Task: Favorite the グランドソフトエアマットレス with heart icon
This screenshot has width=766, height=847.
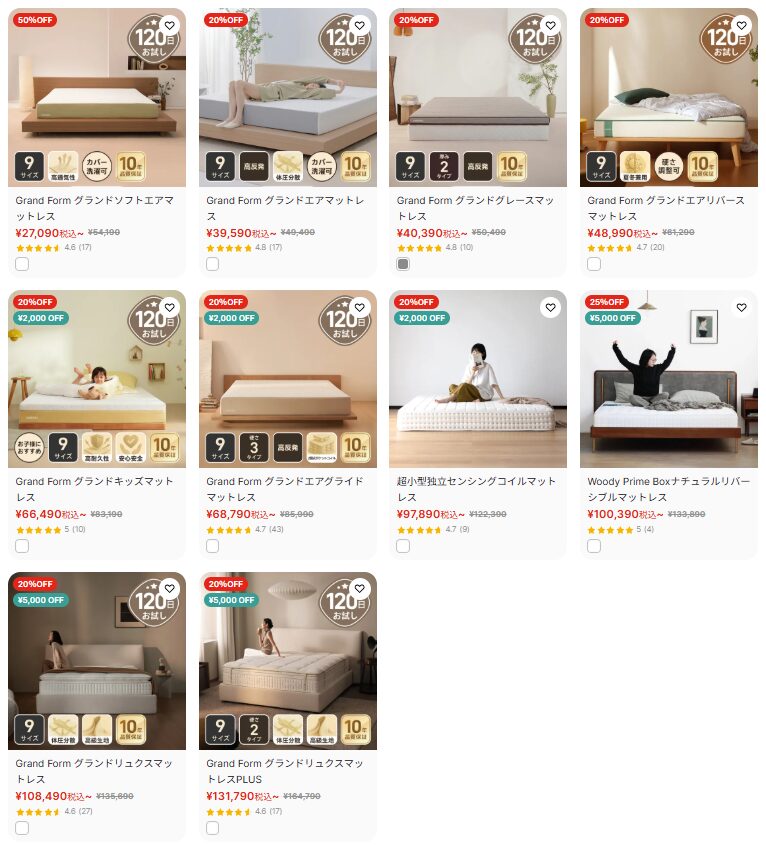Action: click(170, 25)
